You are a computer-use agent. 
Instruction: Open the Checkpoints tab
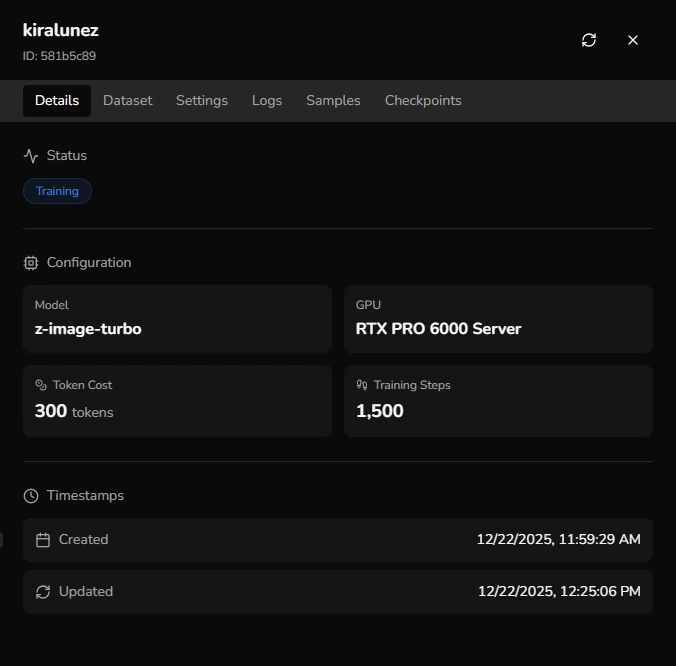pos(423,101)
